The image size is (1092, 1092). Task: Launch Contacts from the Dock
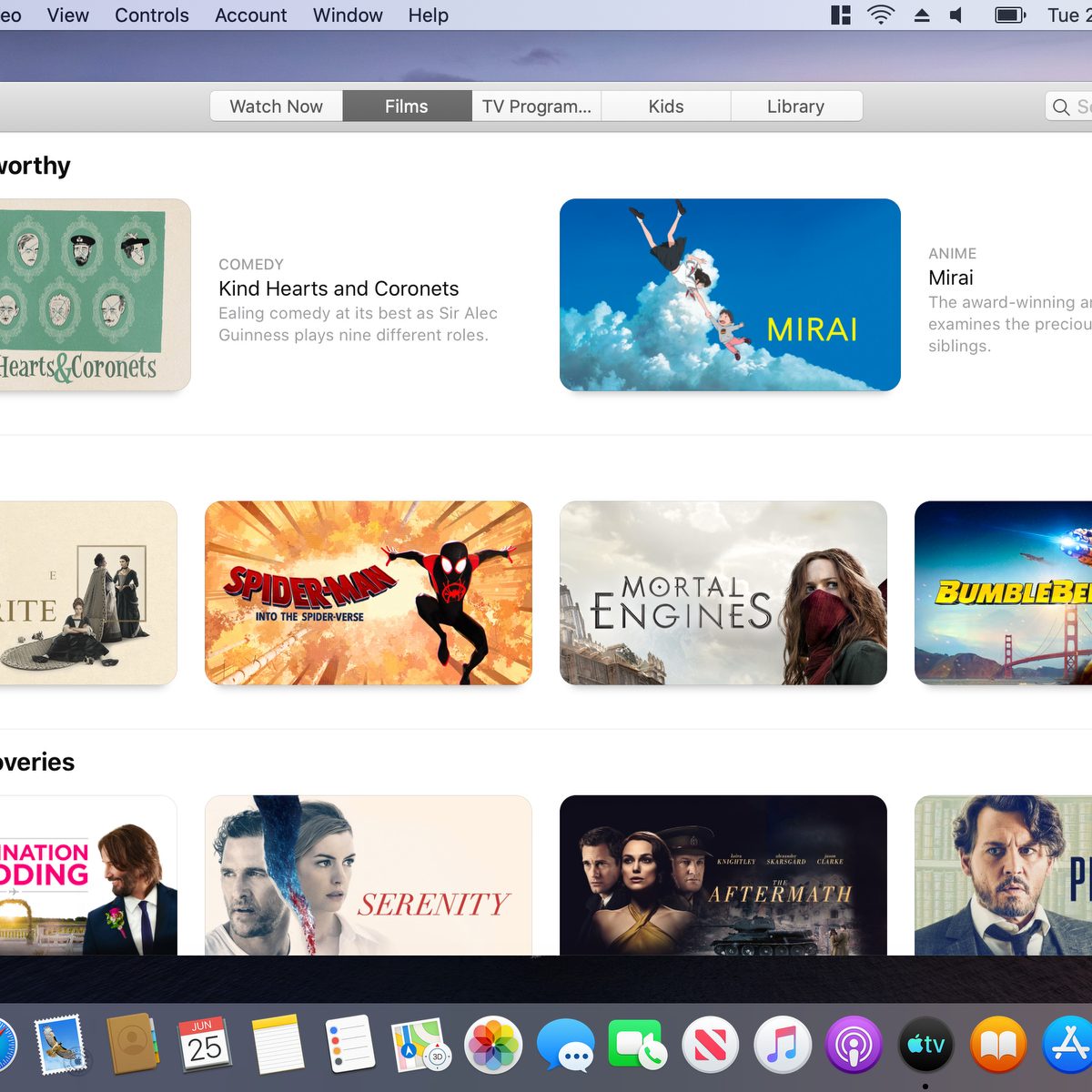point(133,1046)
